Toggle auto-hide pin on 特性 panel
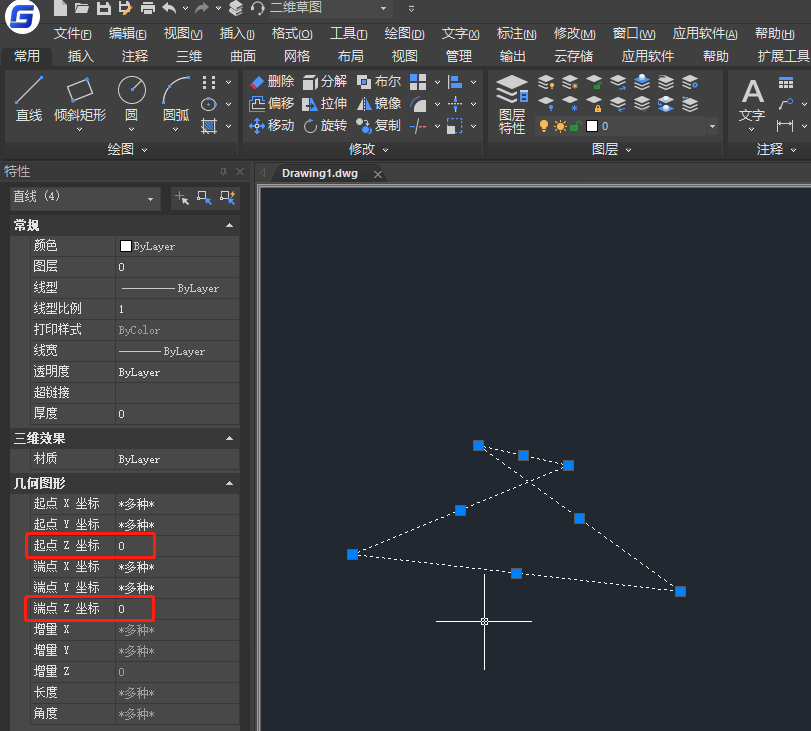The height and width of the screenshot is (731, 811). (223, 171)
